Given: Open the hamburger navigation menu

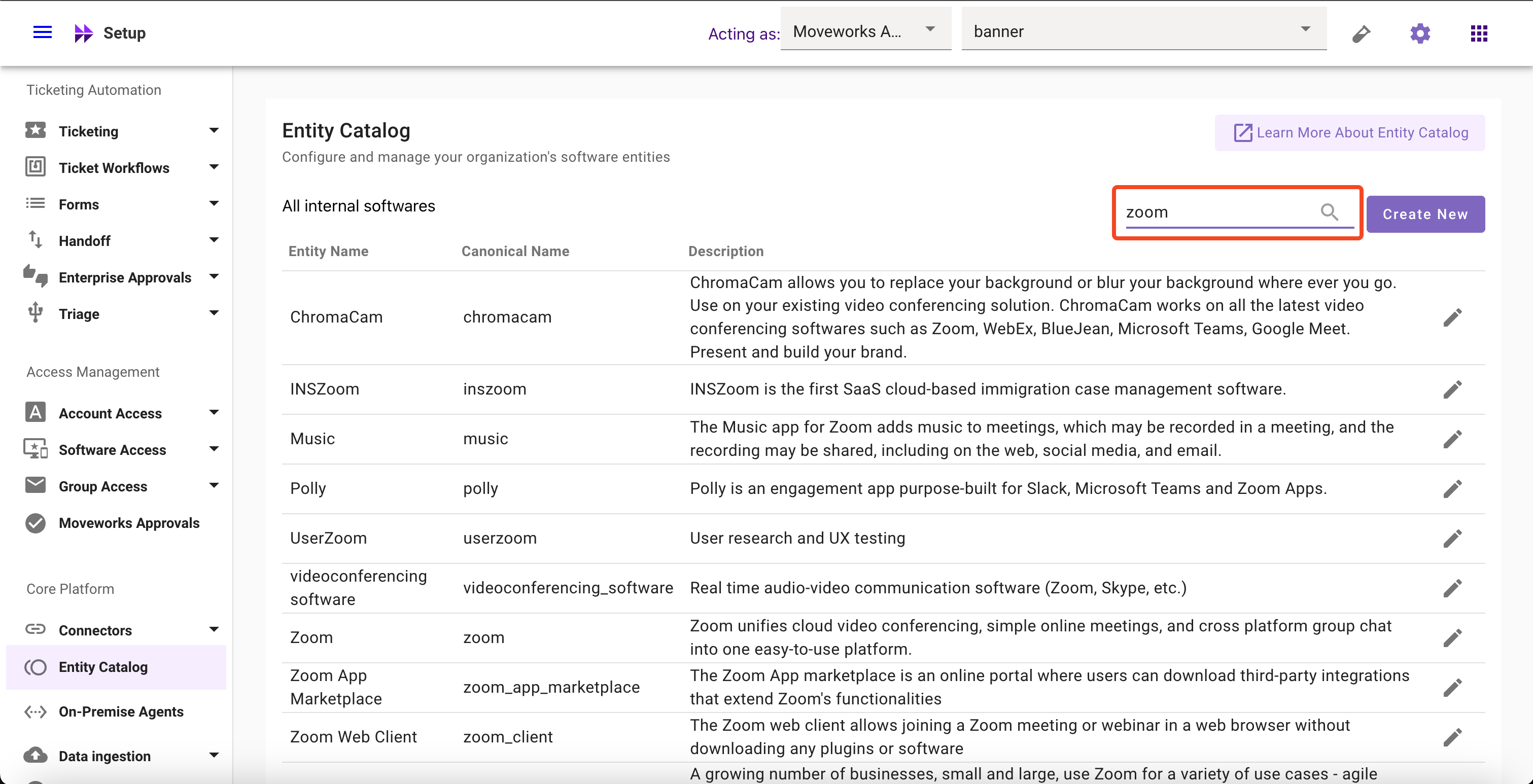Looking at the screenshot, I should click(x=42, y=32).
